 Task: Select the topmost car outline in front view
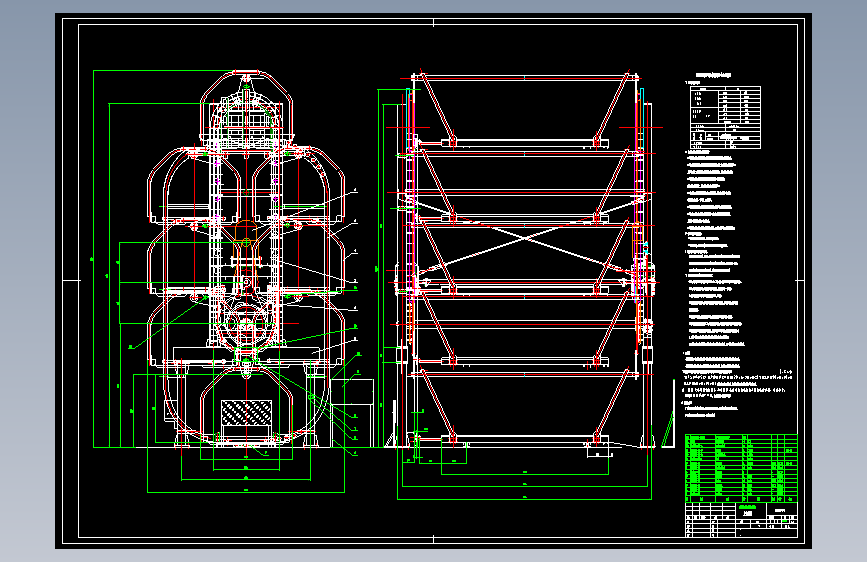[x=245, y=110]
